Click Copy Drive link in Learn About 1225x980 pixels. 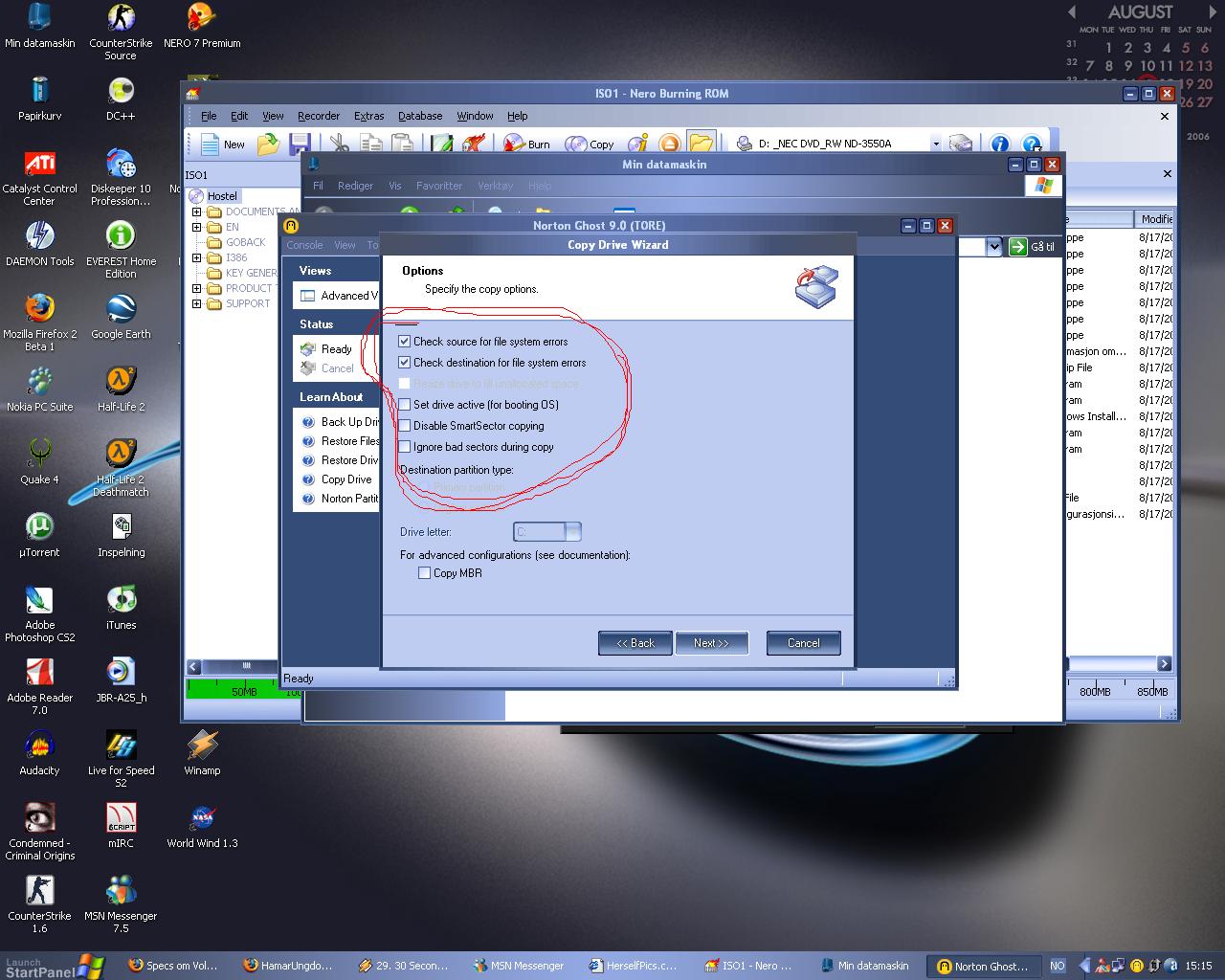[x=346, y=479]
